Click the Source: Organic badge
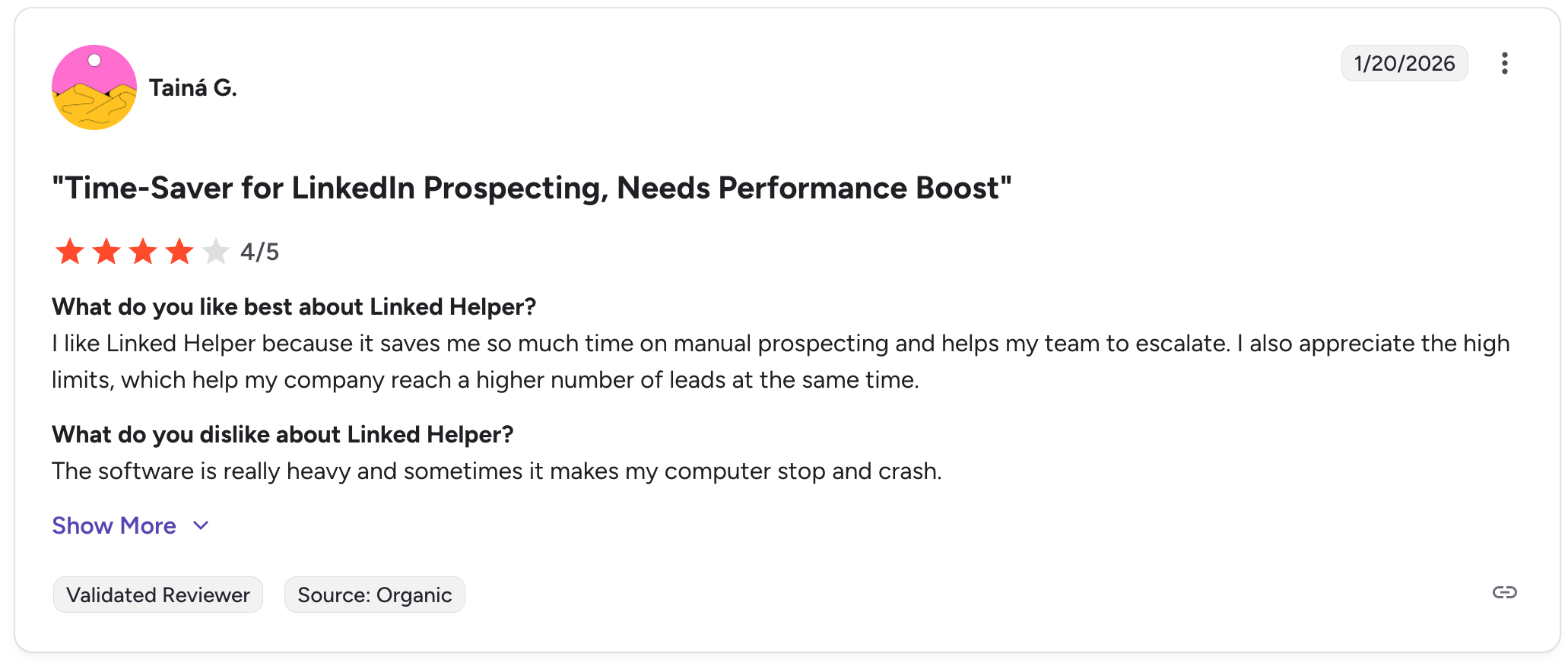This screenshot has width=1568, height=666. coord(375,595)
